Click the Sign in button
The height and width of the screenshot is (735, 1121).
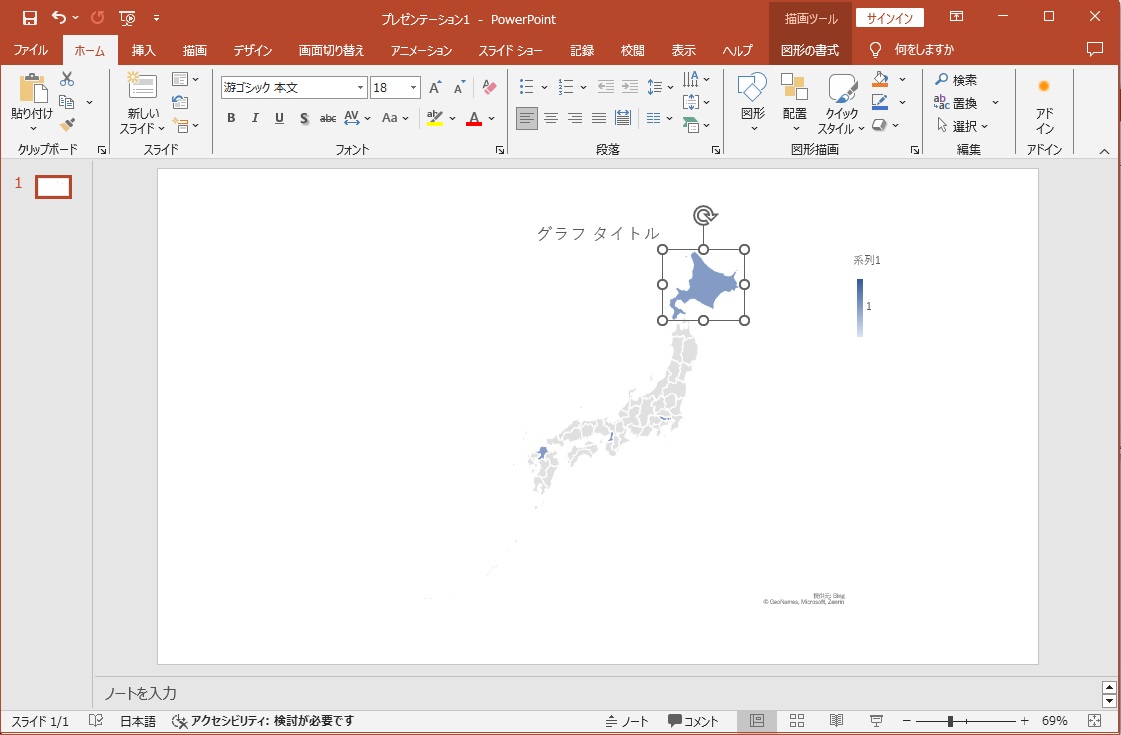coord(889,18)
